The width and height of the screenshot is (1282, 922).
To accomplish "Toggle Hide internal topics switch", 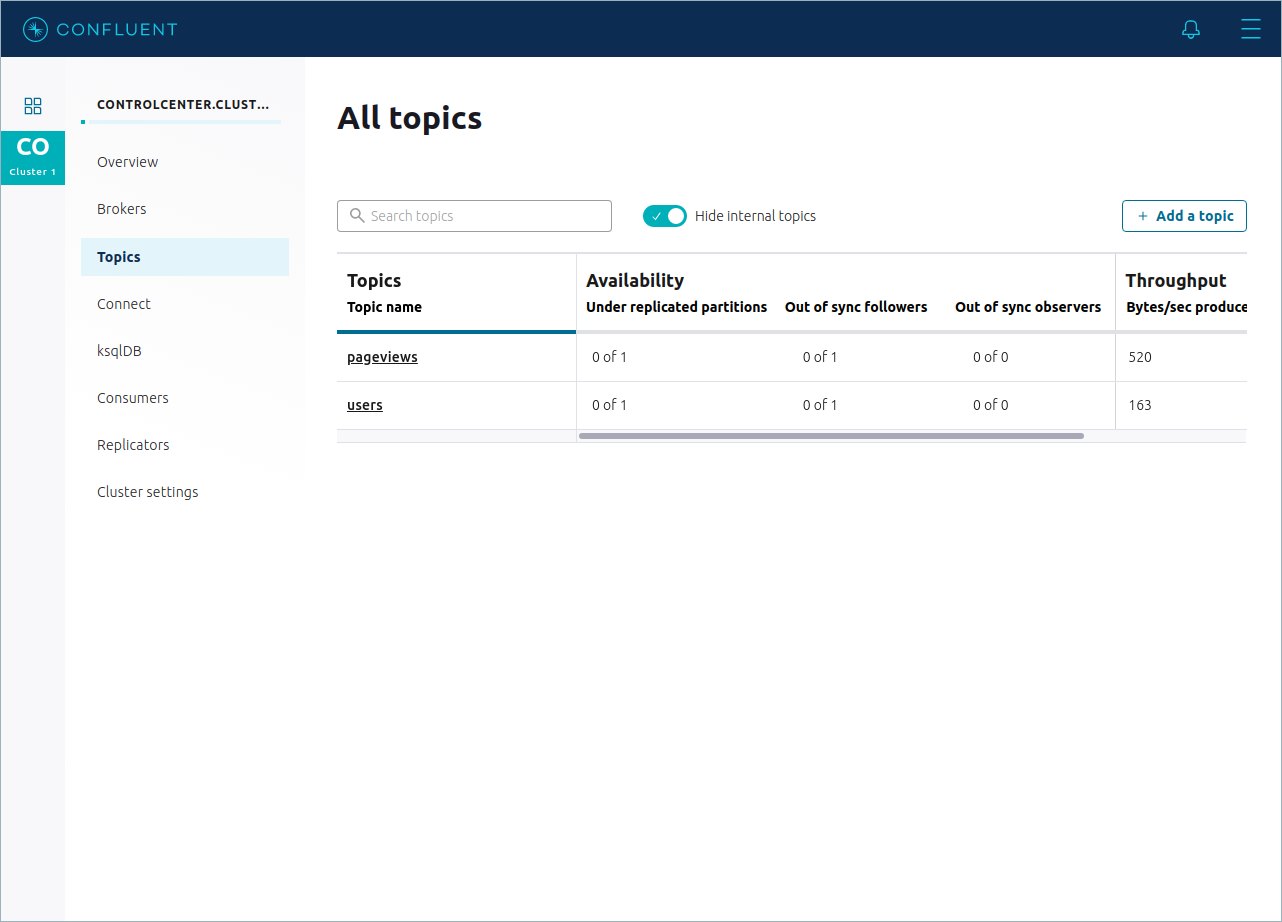I will point(665,215).
